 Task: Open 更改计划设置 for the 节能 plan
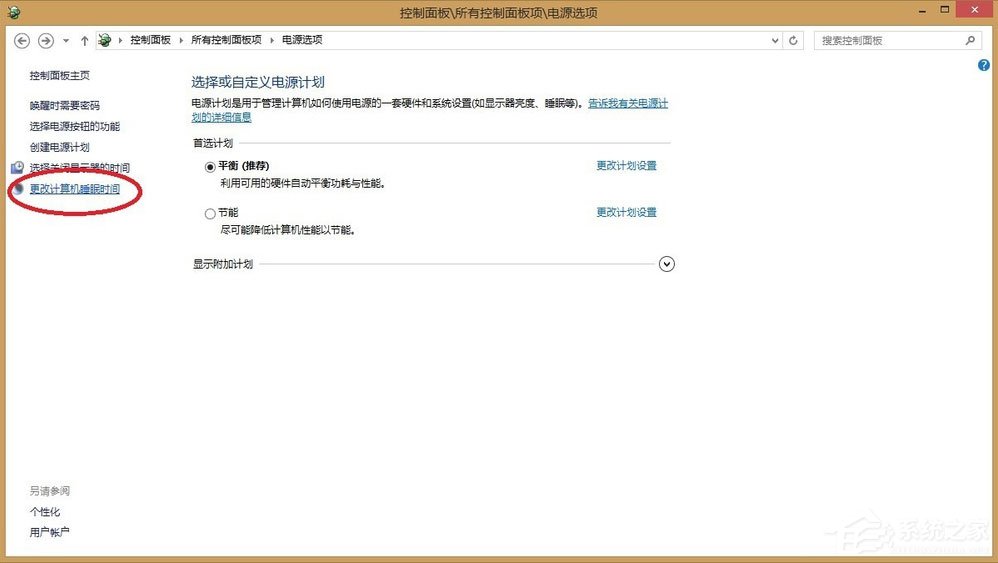626,212
